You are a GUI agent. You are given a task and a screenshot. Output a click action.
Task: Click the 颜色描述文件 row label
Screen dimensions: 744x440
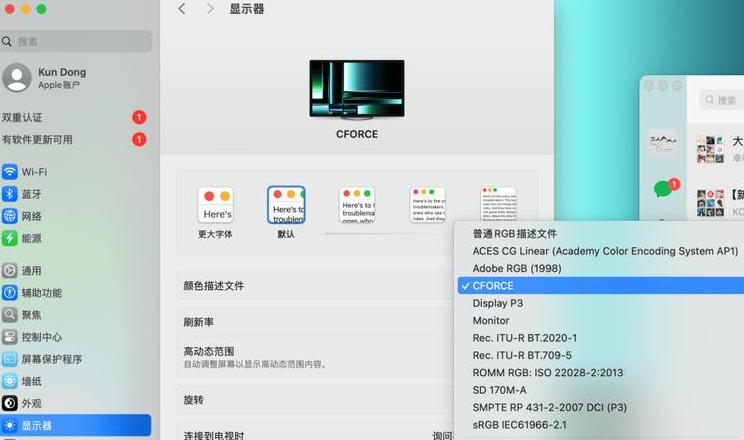click(x=214, y=286)
